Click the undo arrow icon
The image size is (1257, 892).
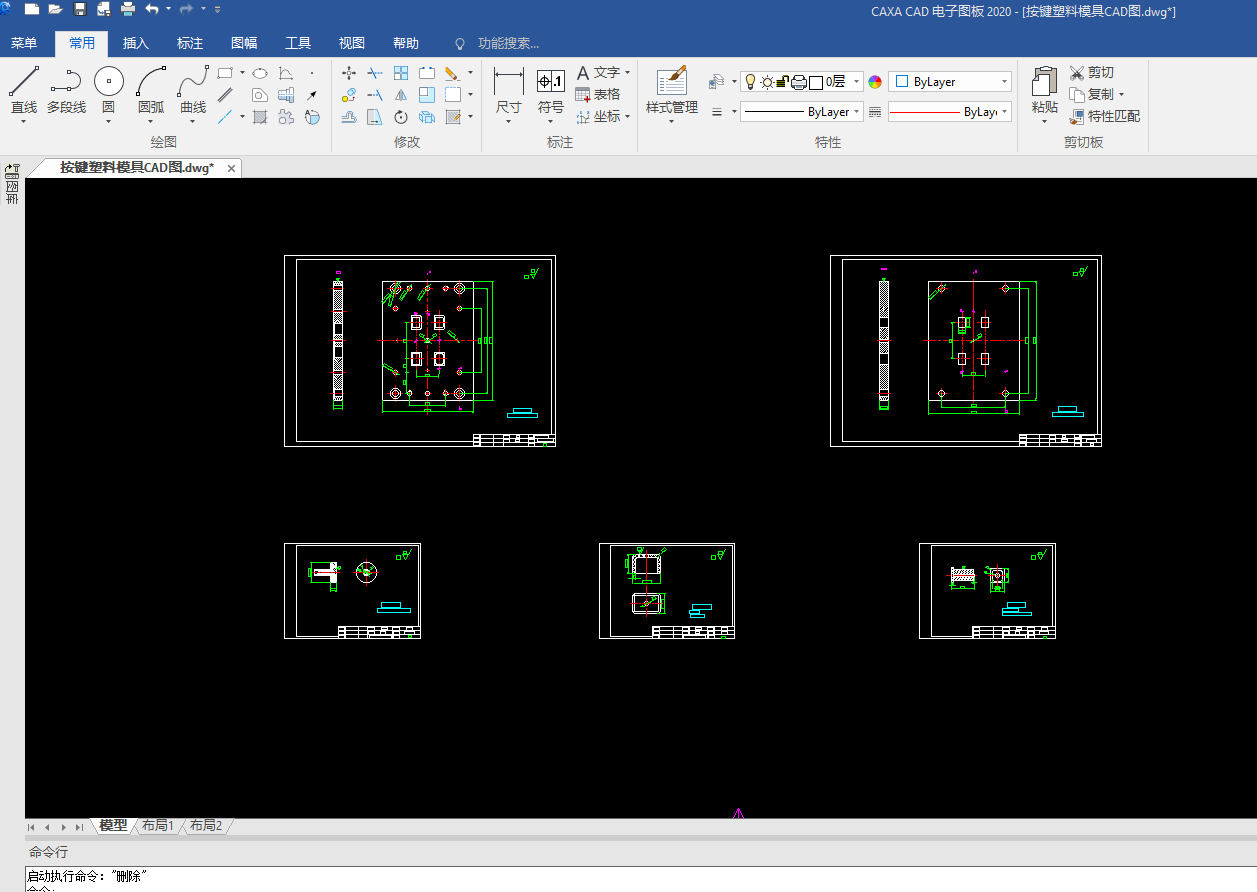[152, 9]
